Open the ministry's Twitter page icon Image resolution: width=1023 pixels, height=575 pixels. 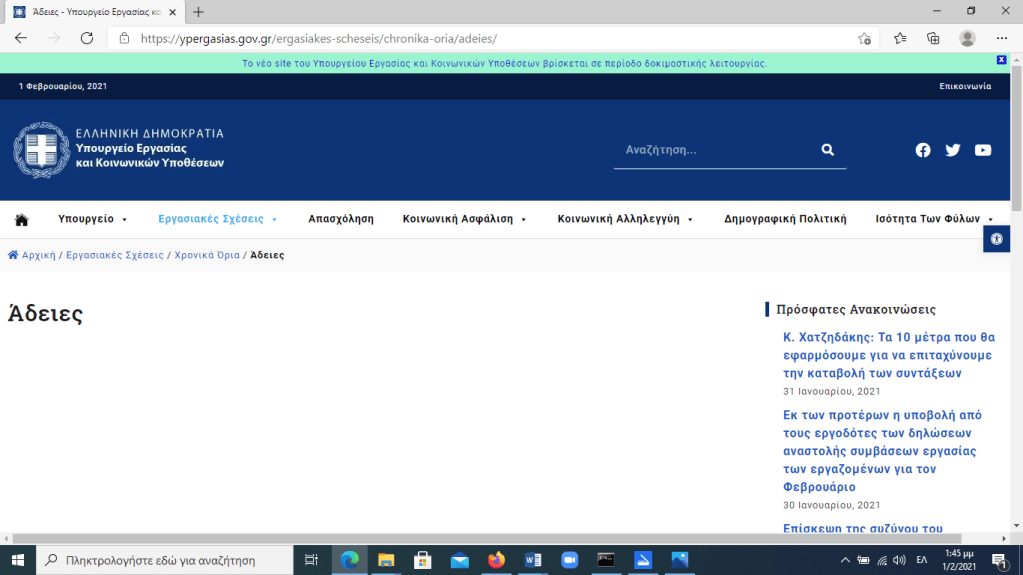[x=953, y=150]
